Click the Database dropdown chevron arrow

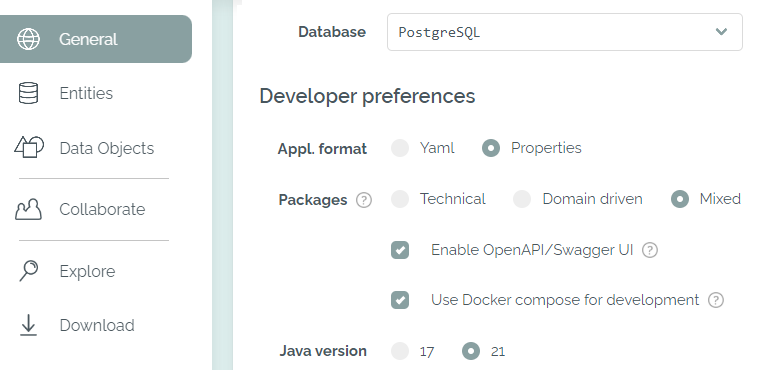pyautogui.click(x=721, y=32)
